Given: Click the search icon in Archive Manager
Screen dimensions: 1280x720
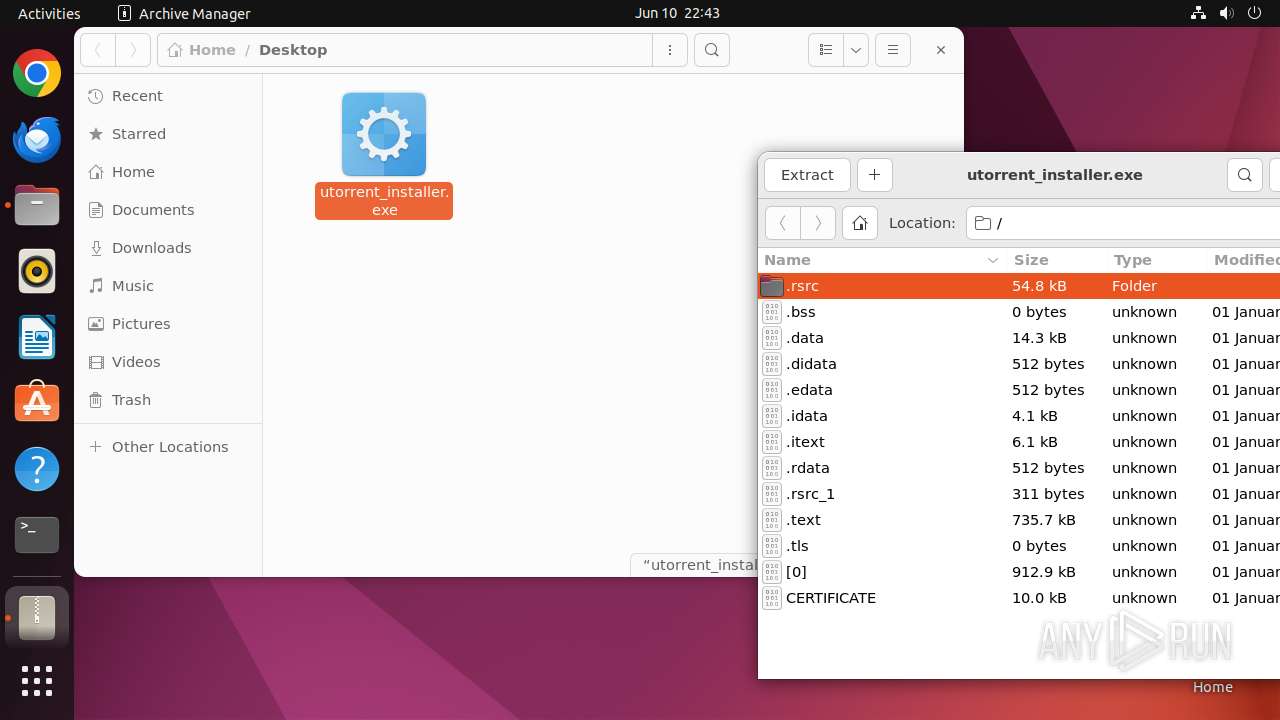Looking at the screenshot, I should 1244,175.
